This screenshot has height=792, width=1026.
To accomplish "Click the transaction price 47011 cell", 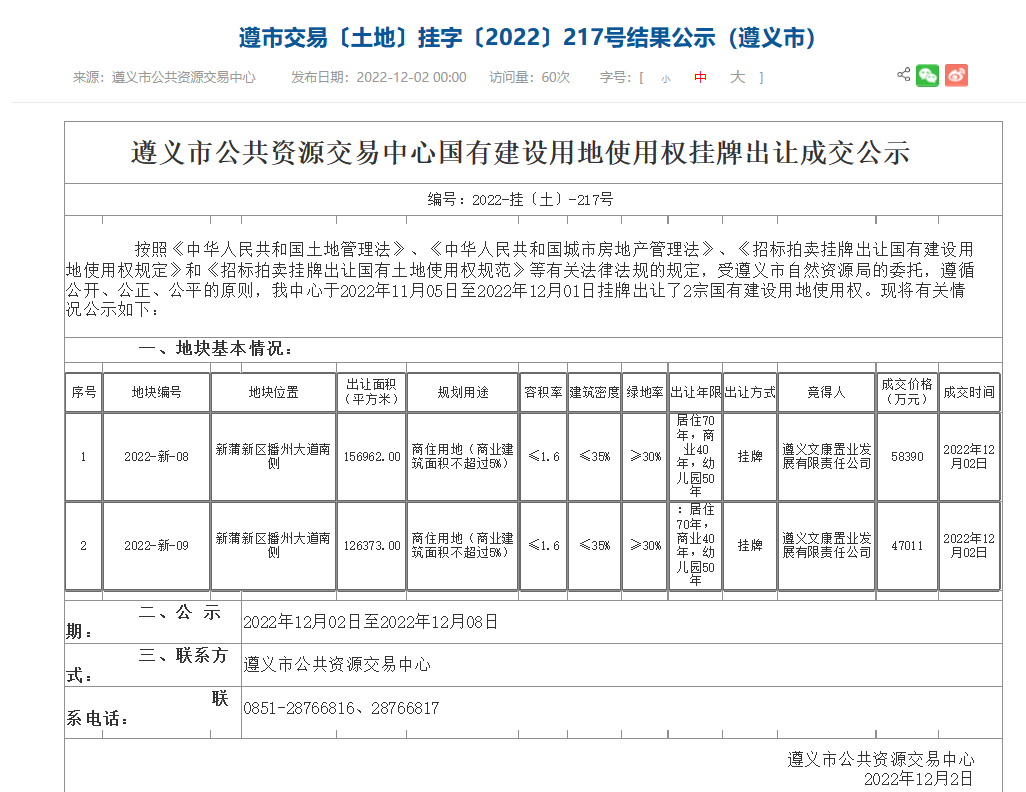I will pyautogui.click(x=907, y=546).
